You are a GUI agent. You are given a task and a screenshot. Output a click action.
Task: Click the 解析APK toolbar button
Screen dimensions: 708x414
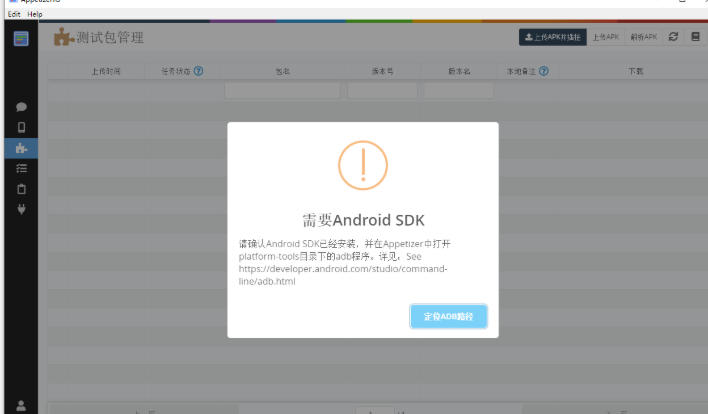(644, 37)
